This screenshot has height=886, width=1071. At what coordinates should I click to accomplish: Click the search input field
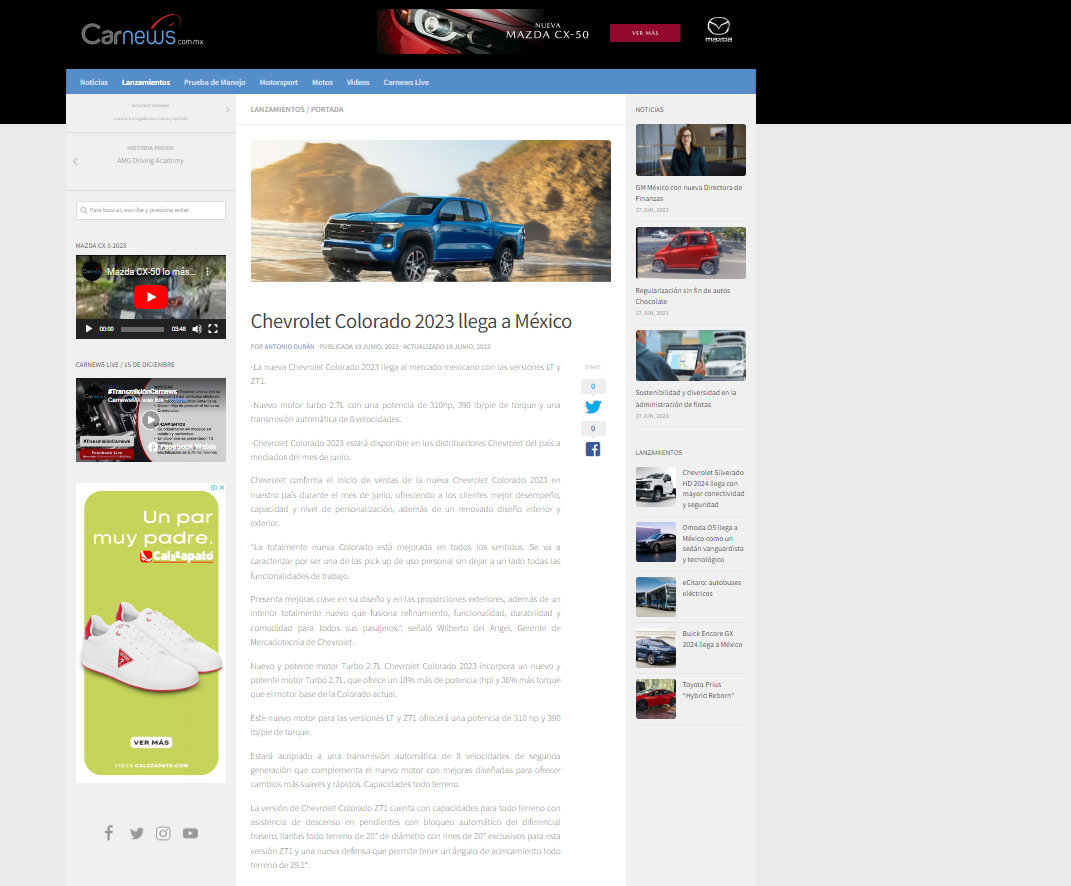click(151, 210)
